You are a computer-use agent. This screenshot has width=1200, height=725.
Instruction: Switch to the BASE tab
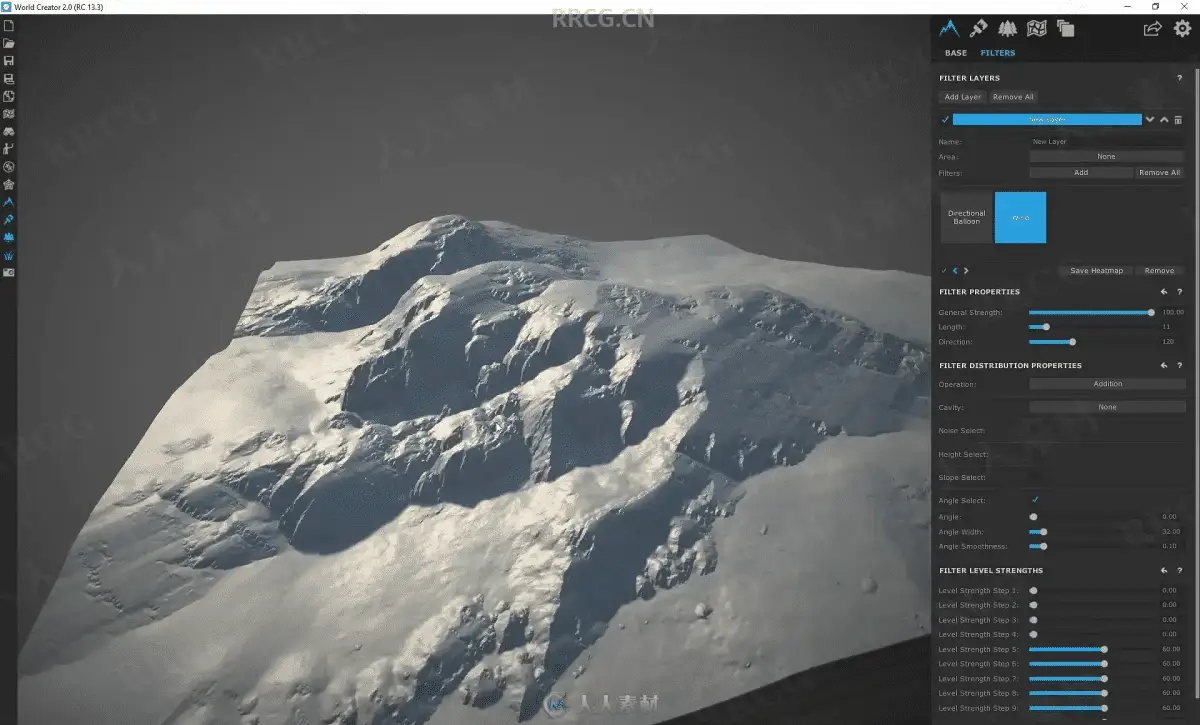click(956, 53)
